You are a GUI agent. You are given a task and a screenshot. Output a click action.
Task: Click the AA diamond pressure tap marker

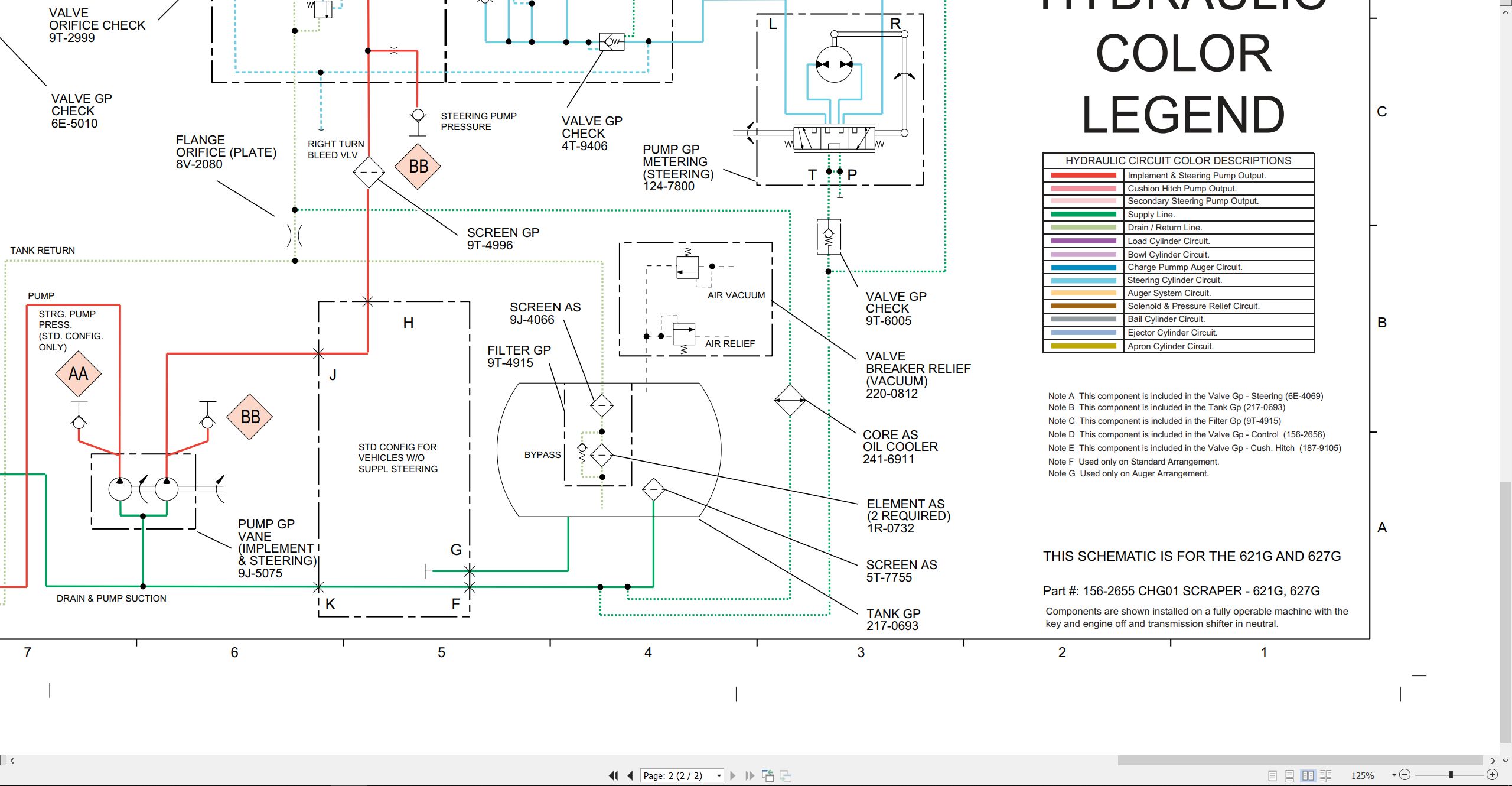click(78, 373)
